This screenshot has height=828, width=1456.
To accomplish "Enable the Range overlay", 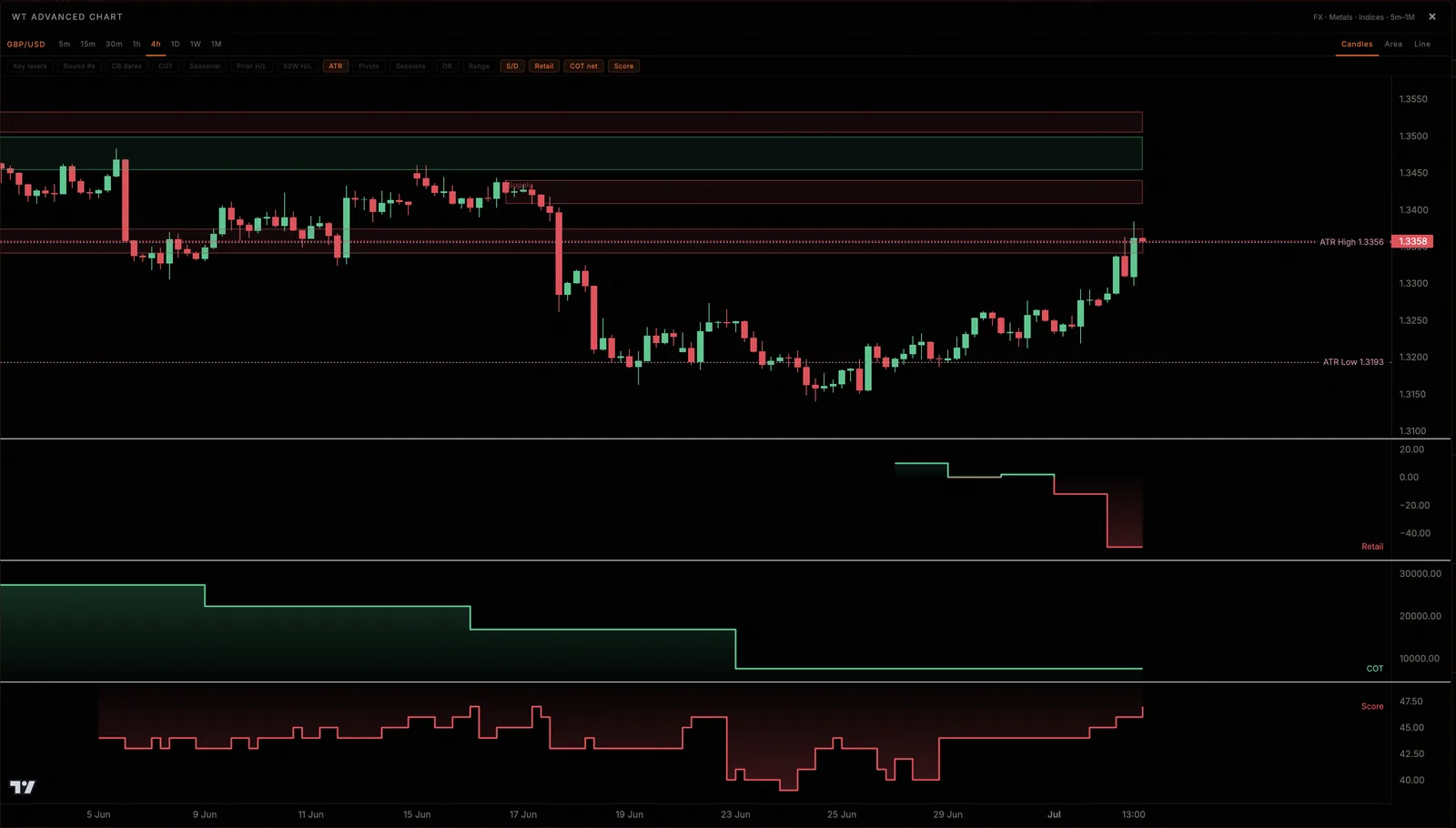I will pos(479,66).
